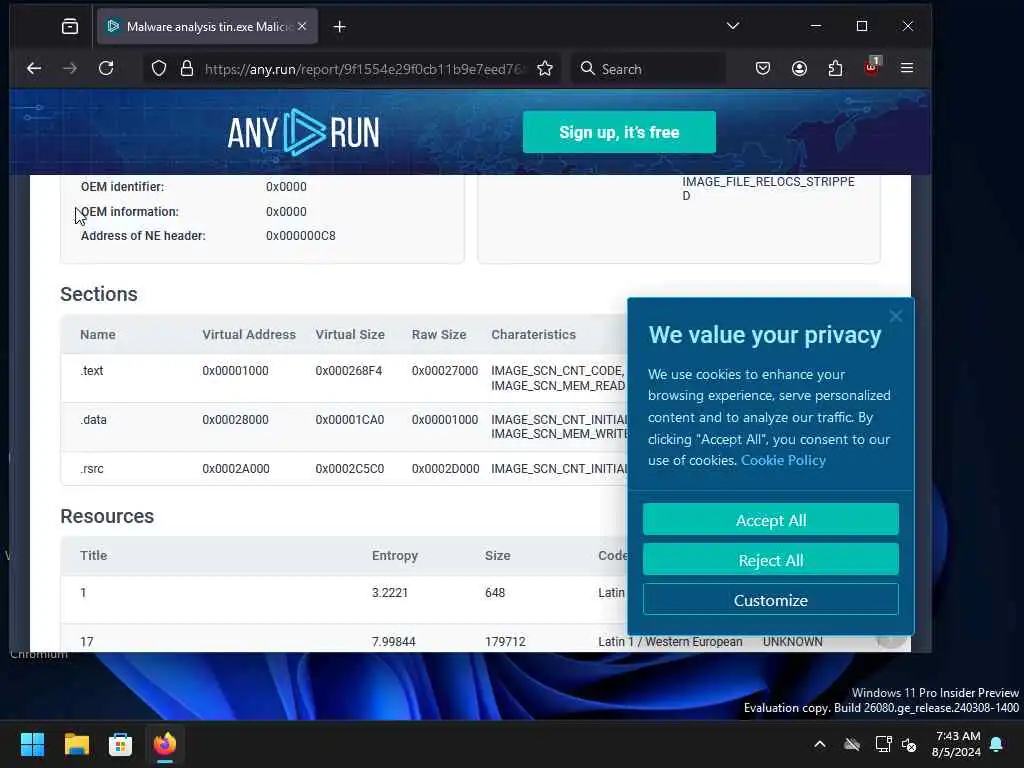Click the IMAGE_FILE_RELOCS_STRIPPED text
Viewport: 1024px width, 768px height.
click(768, 188)
